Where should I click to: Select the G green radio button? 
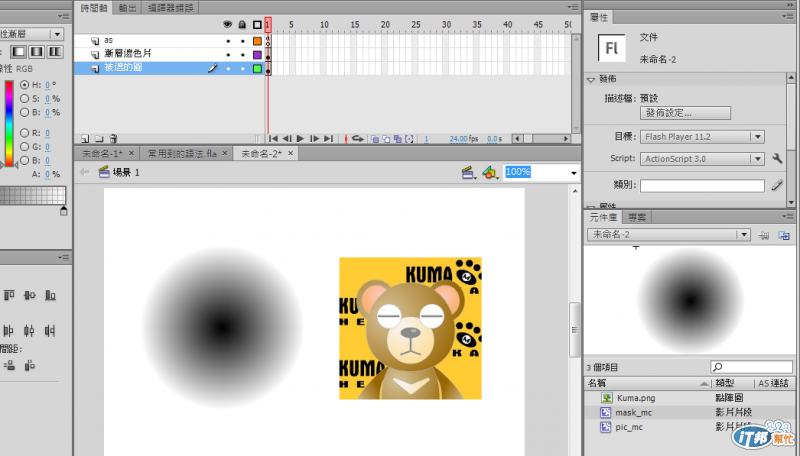tap(24, 146)
